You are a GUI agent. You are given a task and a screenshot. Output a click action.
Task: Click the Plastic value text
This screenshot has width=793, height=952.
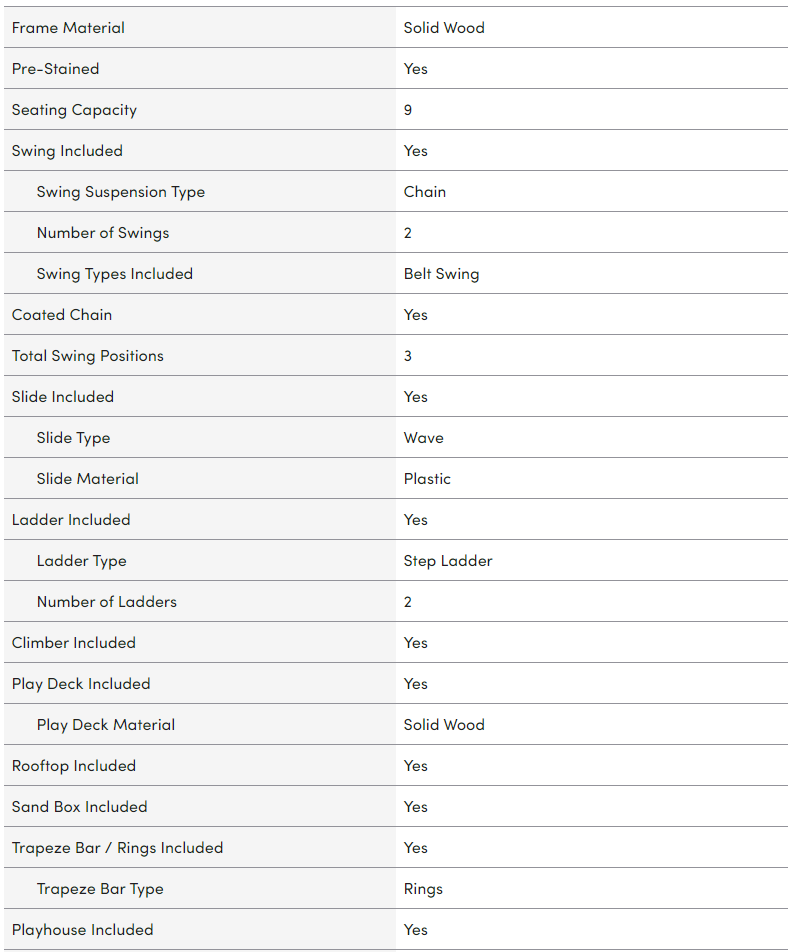coord(427,479)
